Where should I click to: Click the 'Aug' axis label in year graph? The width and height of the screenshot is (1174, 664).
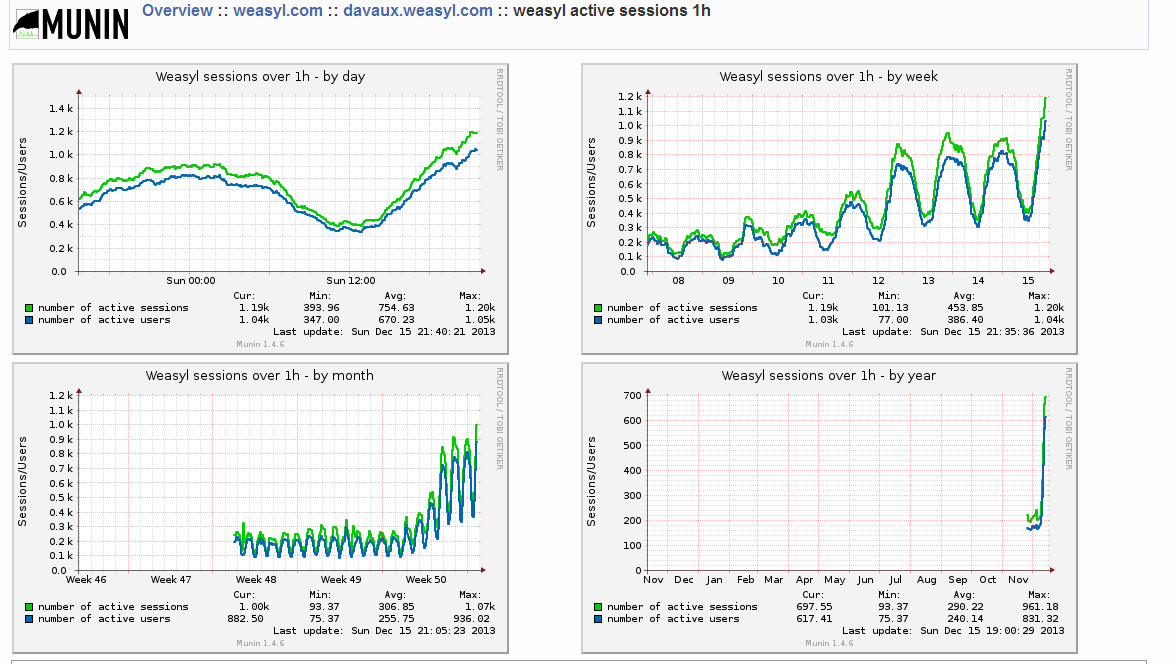926,579
